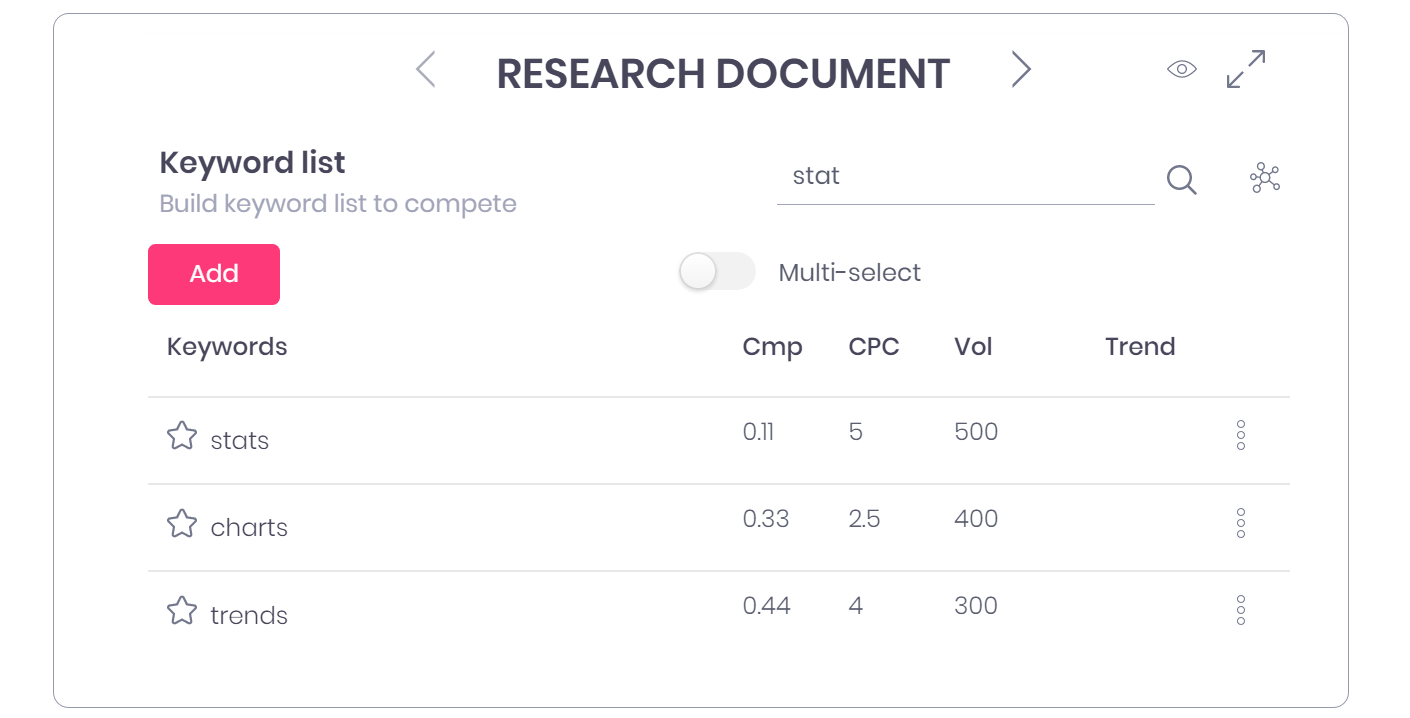Star the stats keyword

click(x=181, y=436)
